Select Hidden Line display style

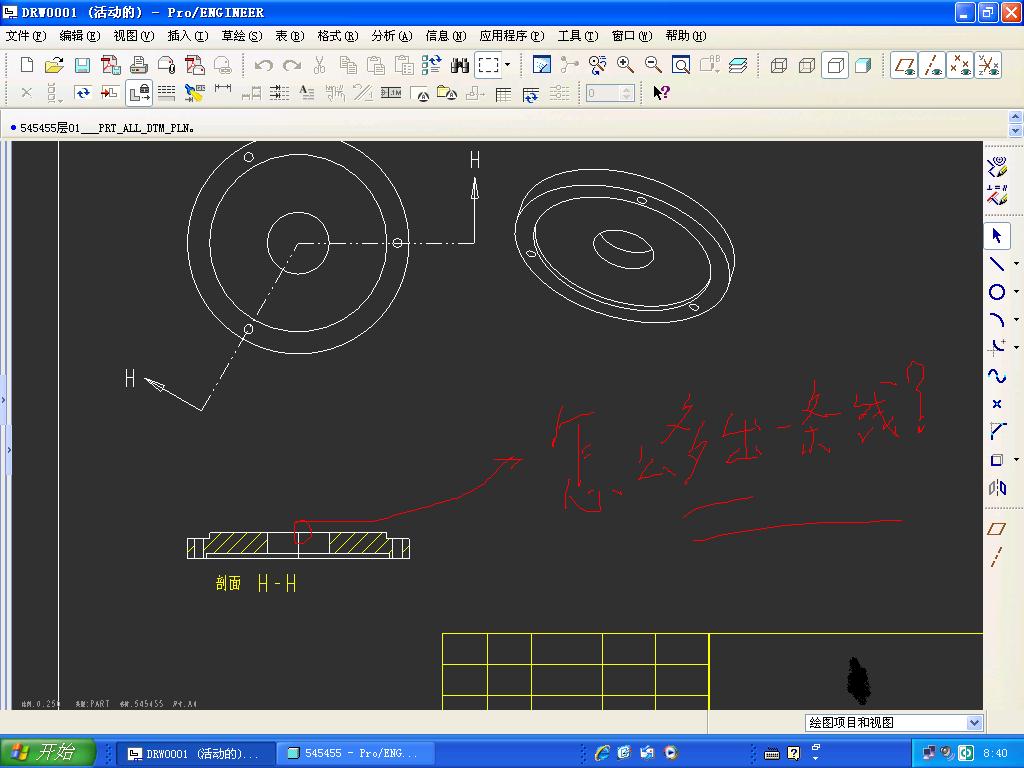pyautogui.click(x=807, y=65)
